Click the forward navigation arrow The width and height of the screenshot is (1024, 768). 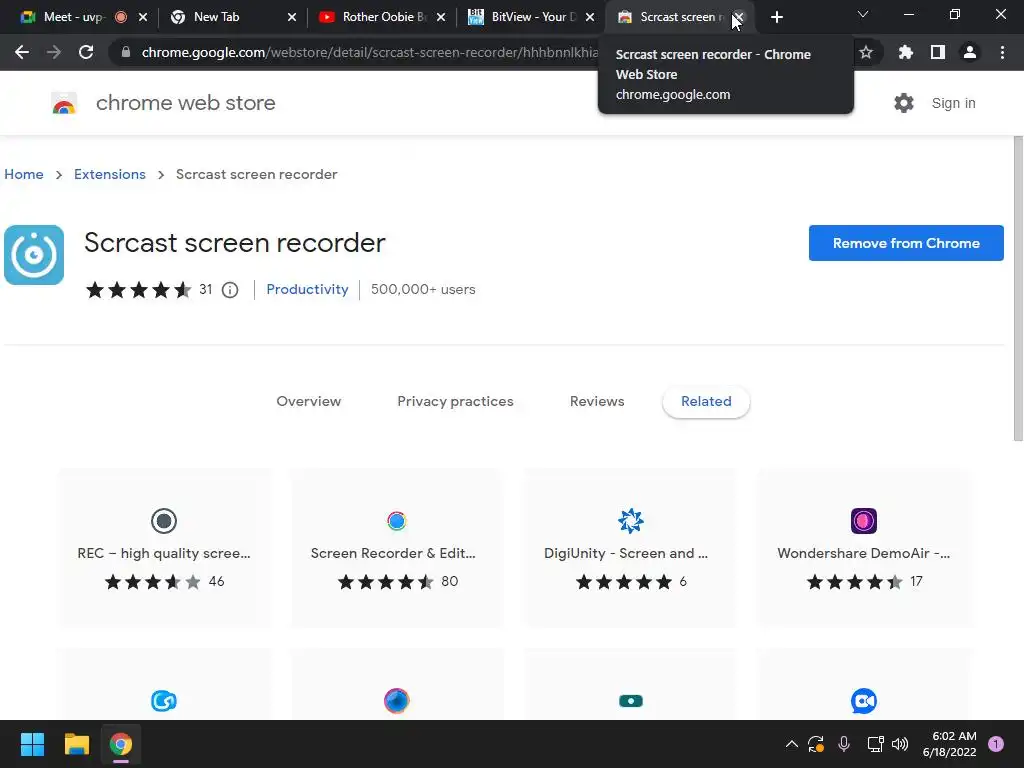tap(54, 52)
